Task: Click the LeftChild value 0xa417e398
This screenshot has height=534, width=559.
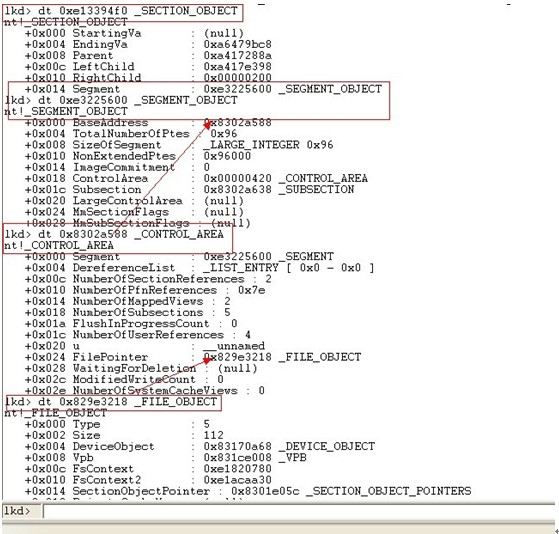Action: point(237,67)
